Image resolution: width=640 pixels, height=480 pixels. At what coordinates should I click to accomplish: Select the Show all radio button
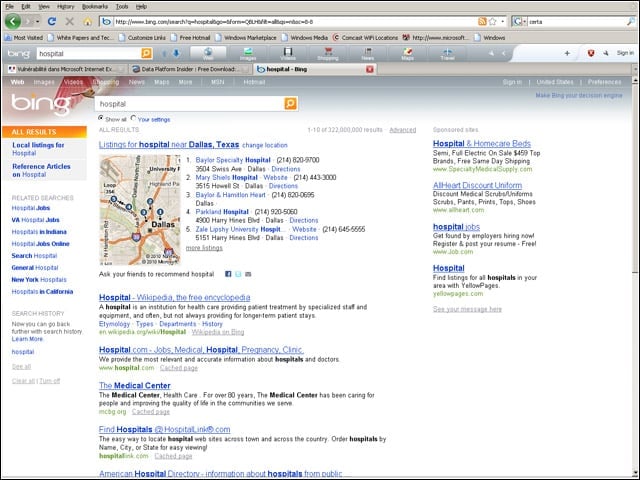(x=100, y=118)
